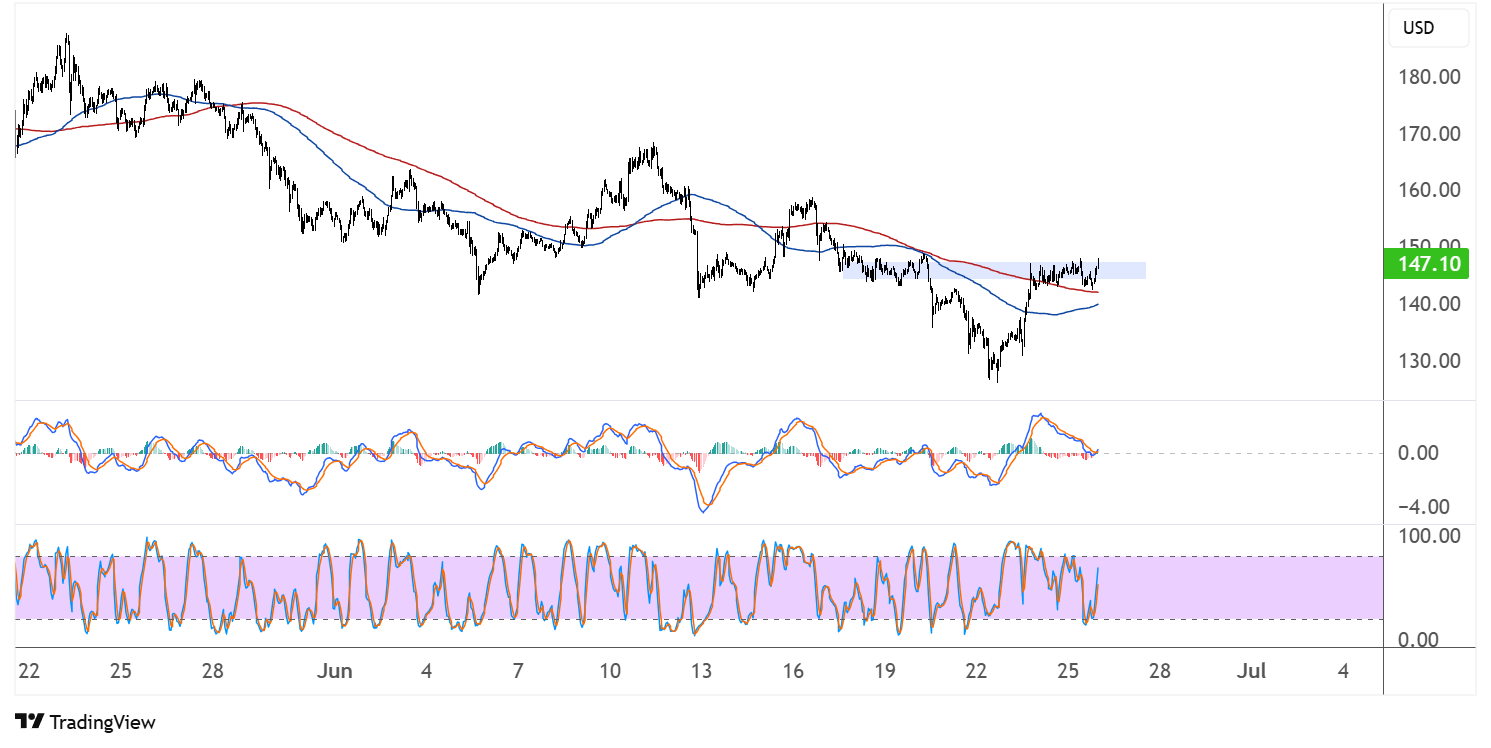Click the "Jul" date label on time axis
1491x748 pixels.
click(1251, 671)
